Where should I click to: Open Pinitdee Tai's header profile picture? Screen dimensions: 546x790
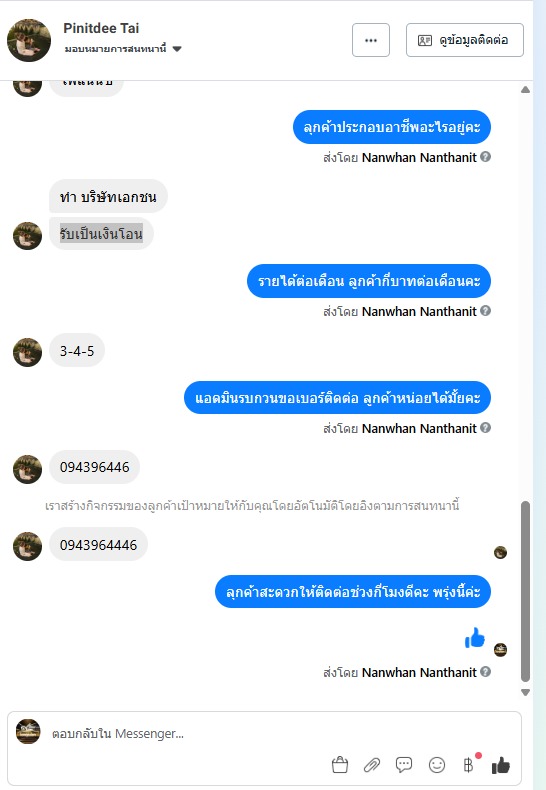point(29,40)
